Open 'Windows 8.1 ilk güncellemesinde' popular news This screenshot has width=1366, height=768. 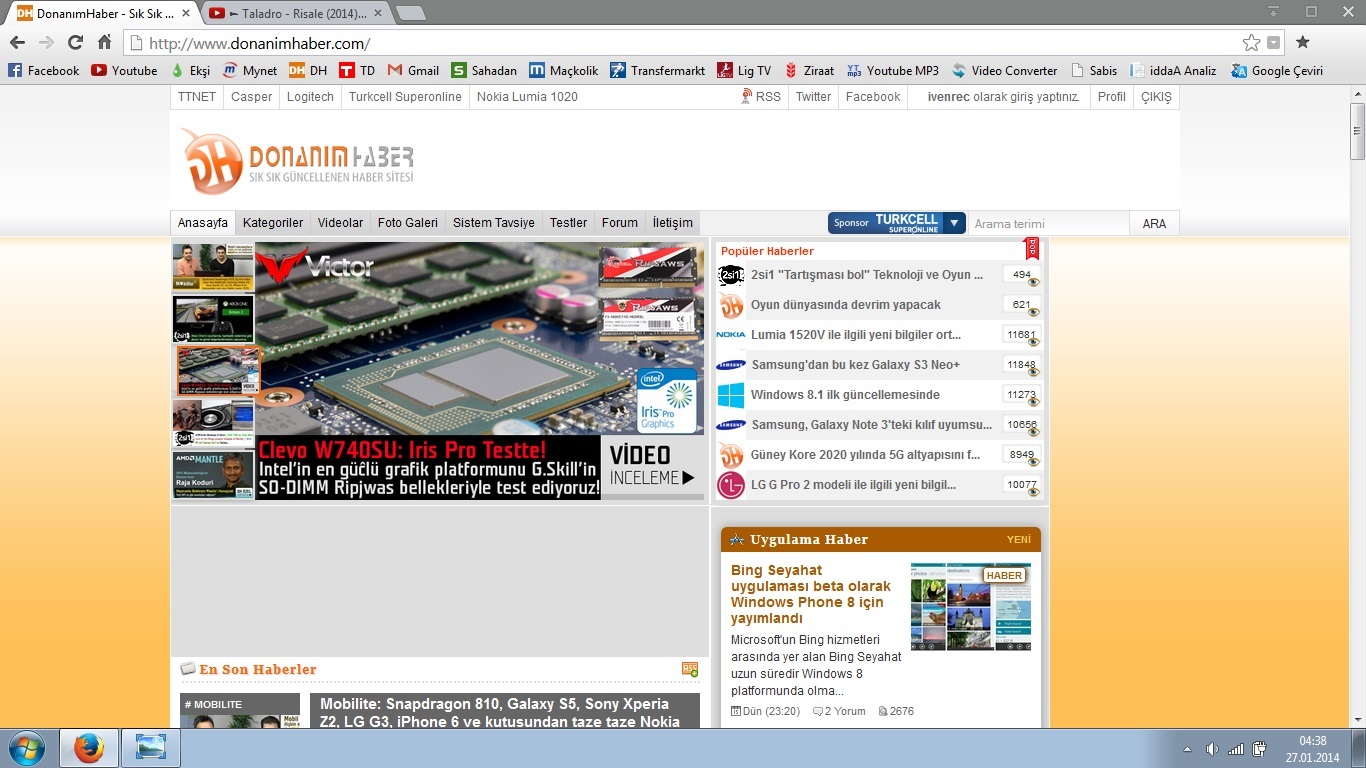pyautogui.click(x=845, y=395)
